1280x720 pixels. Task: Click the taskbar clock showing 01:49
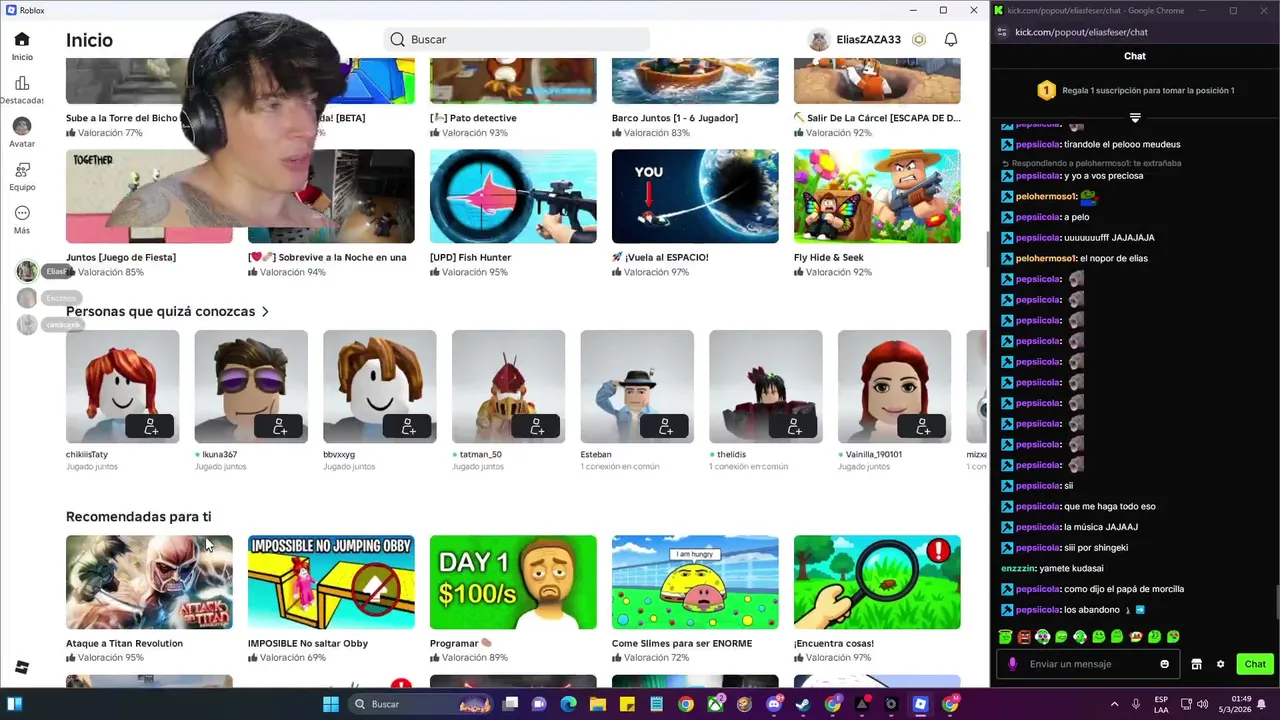point(1241,704)
